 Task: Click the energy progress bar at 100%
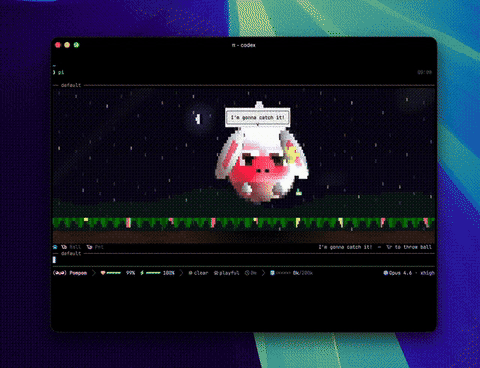point(153,273)
